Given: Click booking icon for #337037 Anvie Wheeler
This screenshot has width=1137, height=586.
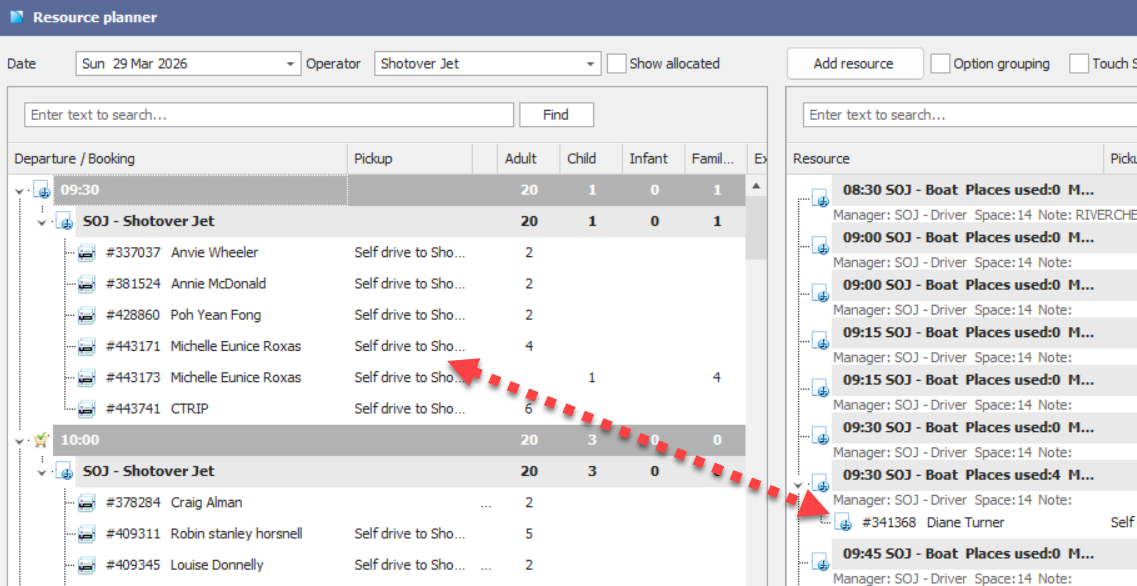Looking at the screenshot, I should tap(86, 252).
